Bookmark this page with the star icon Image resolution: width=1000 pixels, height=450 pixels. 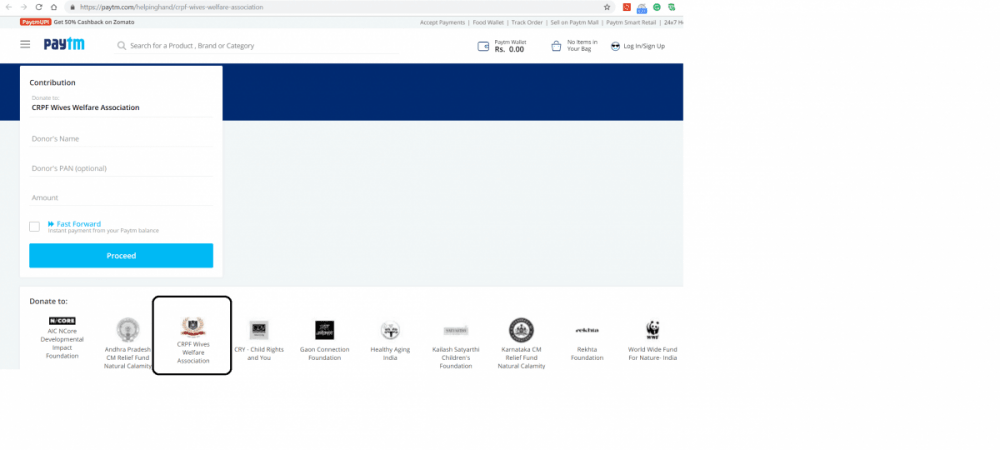click(x=607, y=7)
